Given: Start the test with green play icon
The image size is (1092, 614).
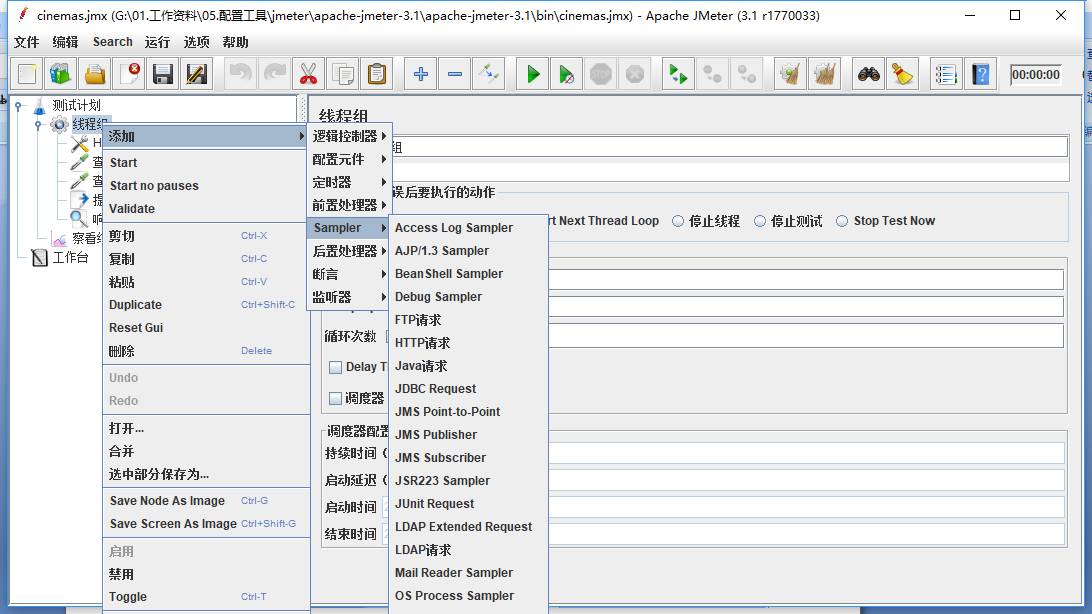Looking at the screenshot, I should click(533, 74).
